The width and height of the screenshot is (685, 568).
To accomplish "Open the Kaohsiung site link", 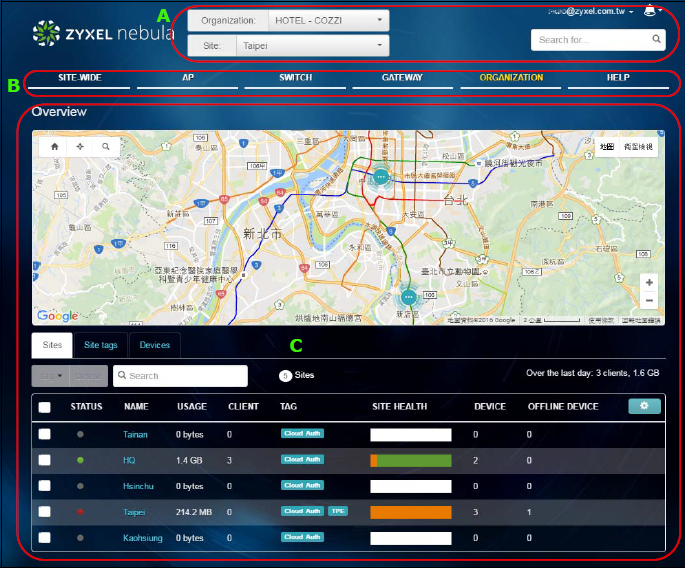I will [x=143, y=538].
